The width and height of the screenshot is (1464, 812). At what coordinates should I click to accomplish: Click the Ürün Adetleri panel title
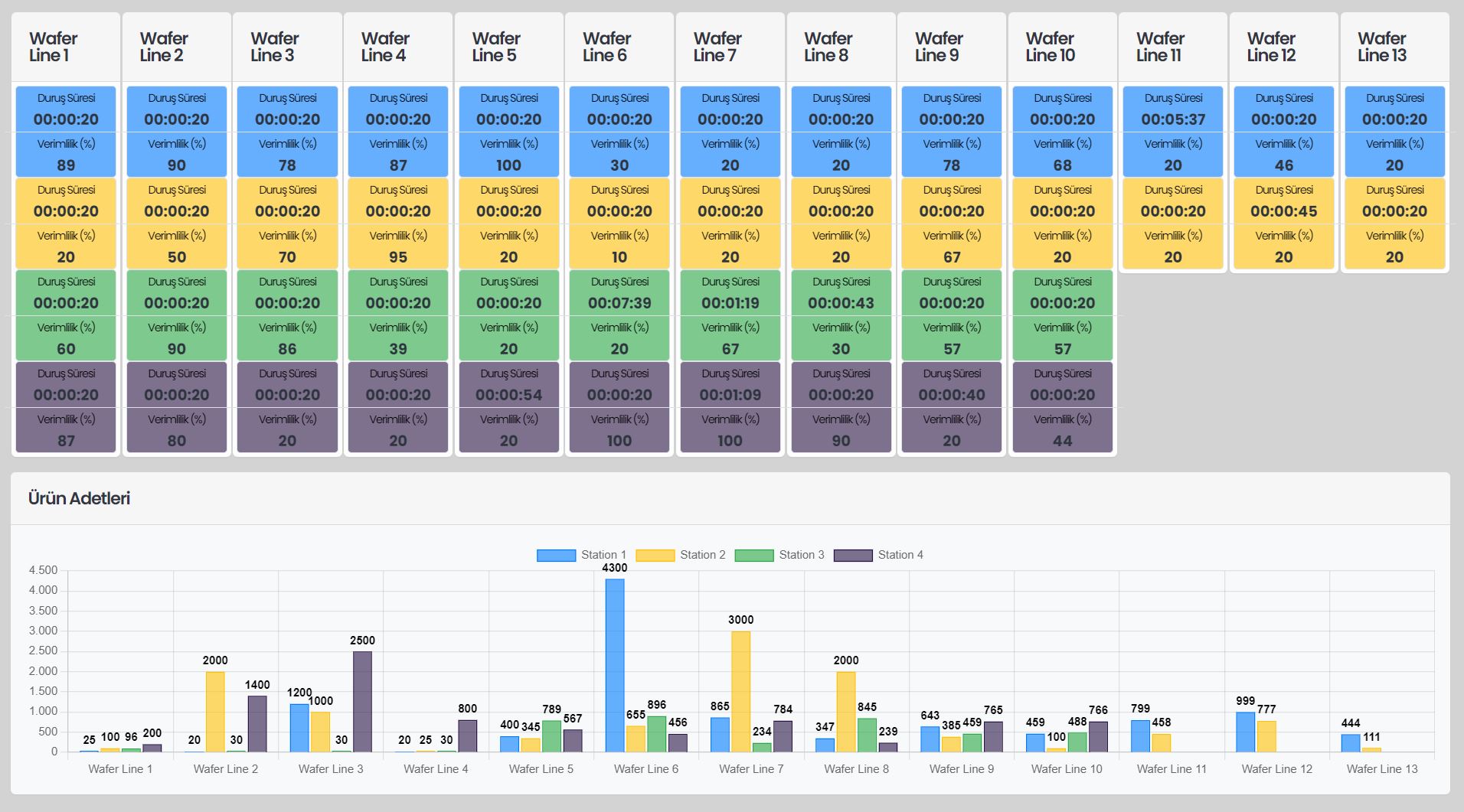click(79, 498)
